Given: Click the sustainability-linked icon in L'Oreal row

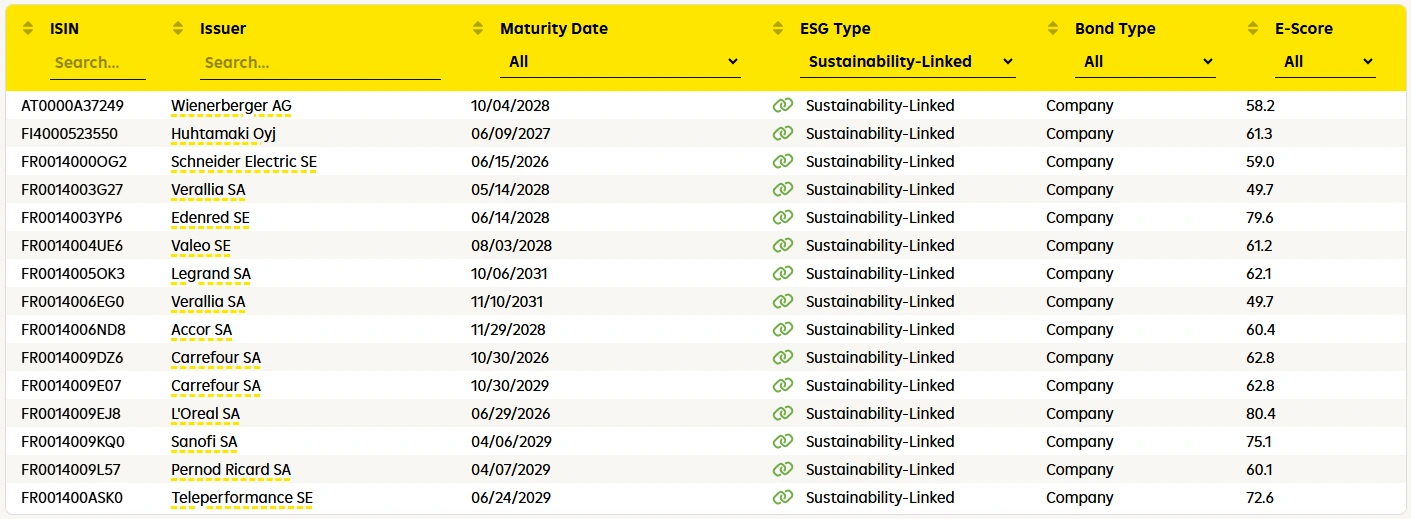Looking at the screenshot, I should coord(782,413).
